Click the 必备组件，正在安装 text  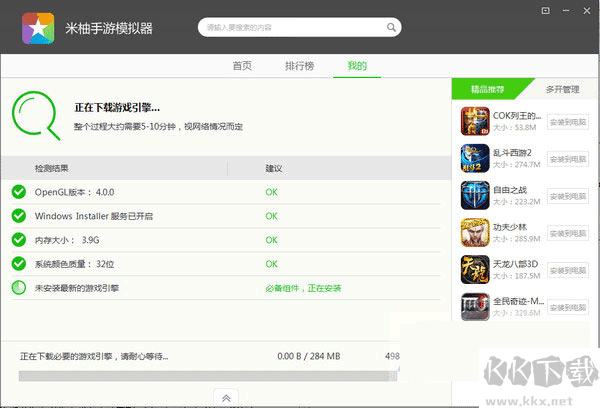[x=303, y=288]
